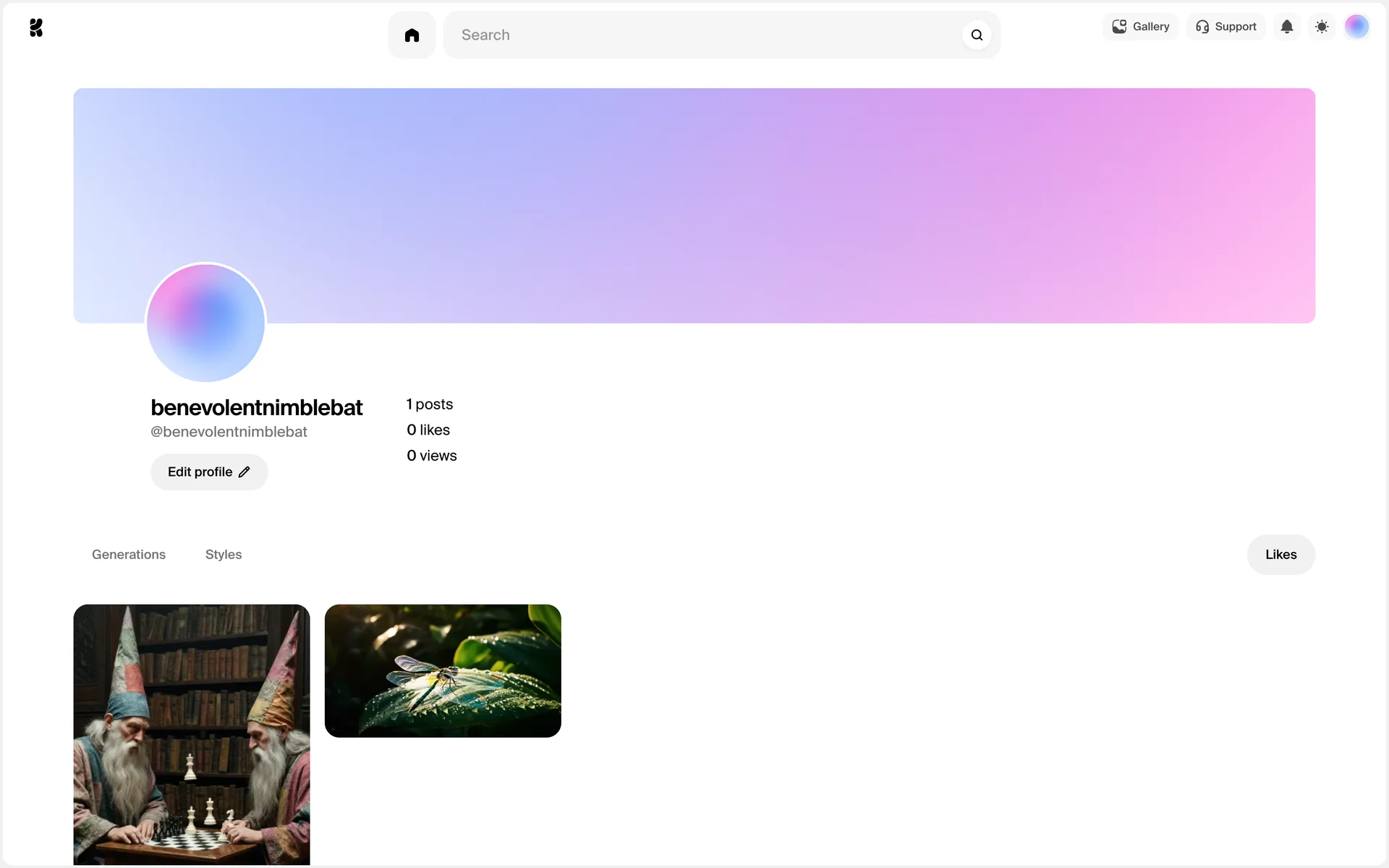Screen dimensions: 1389x868
Task: Select the Likes tab
Action: click(x=1280, y=555)
